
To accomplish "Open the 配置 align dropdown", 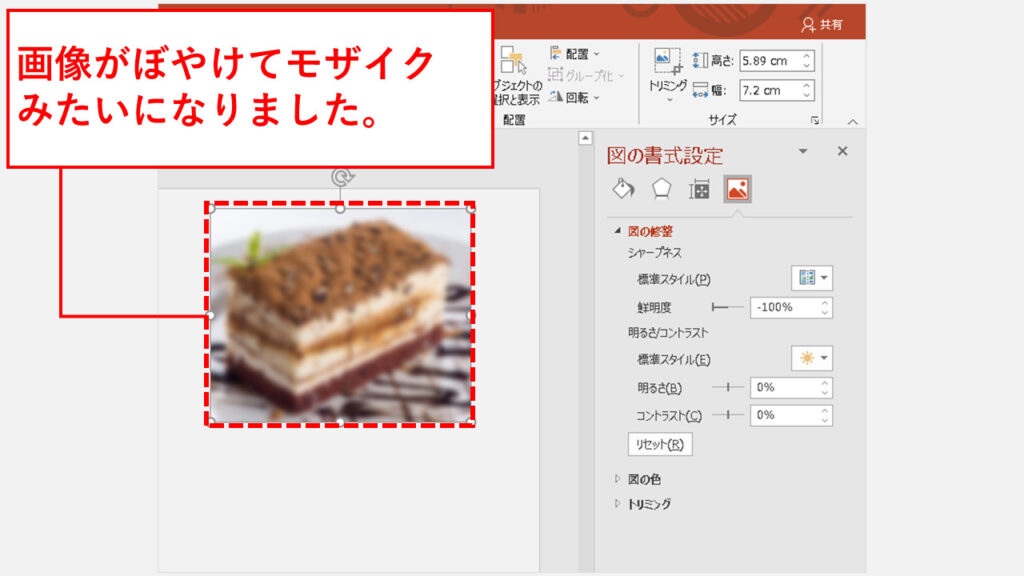I will click(575, 54).
